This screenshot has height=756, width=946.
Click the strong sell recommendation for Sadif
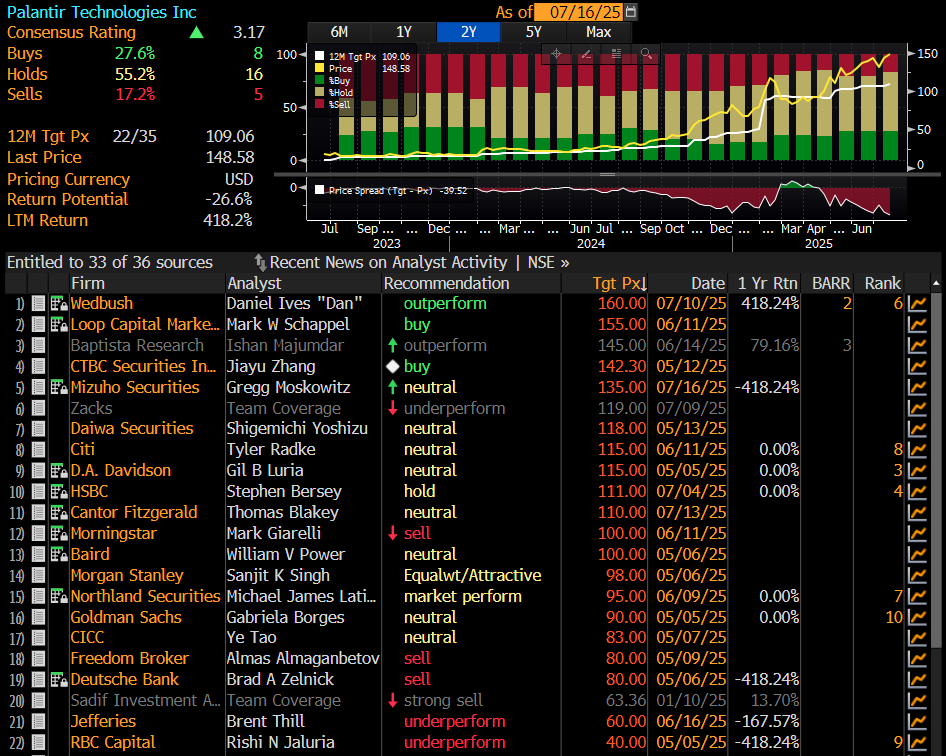[443, 700]
